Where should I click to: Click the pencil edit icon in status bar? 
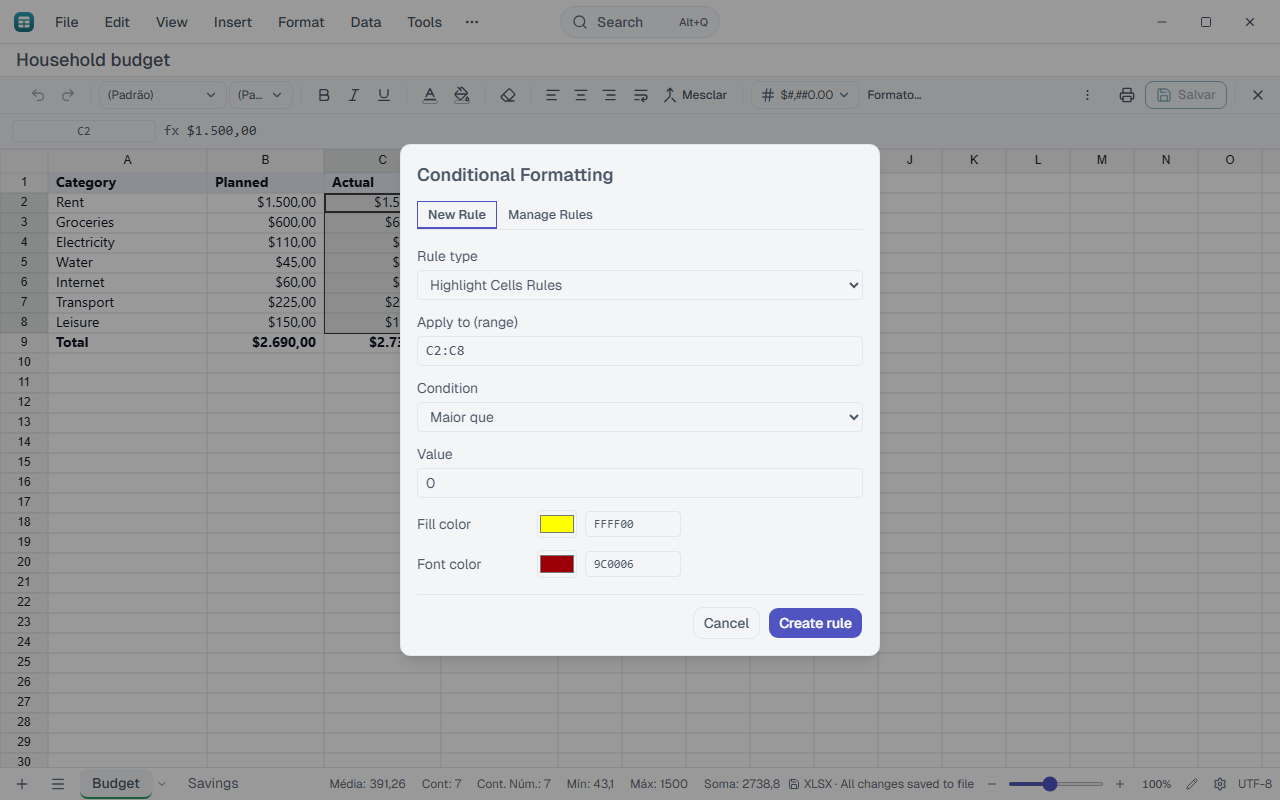(1192, 784)
